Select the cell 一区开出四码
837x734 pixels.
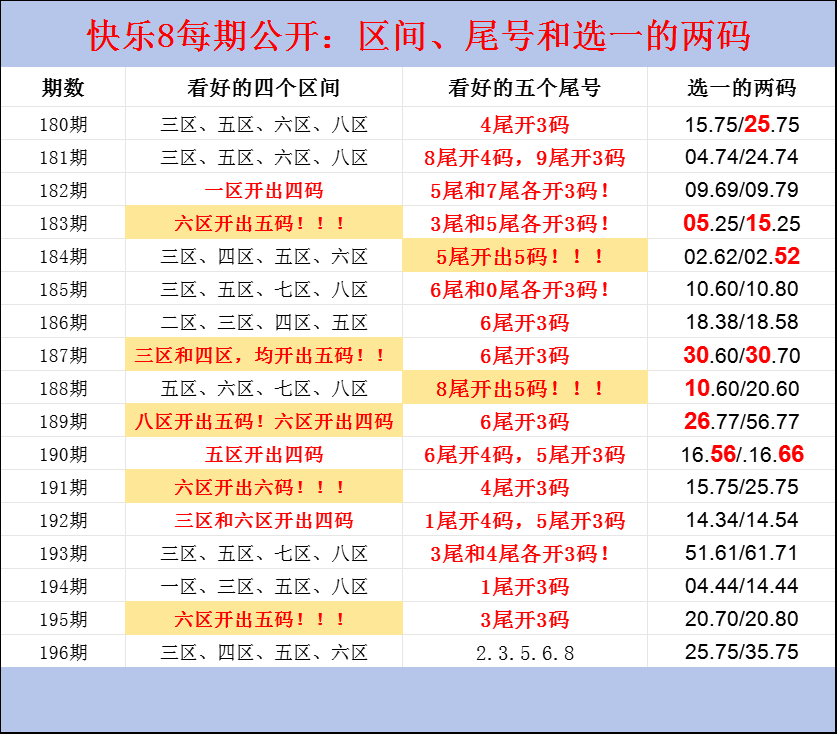(x=264, y=191)
